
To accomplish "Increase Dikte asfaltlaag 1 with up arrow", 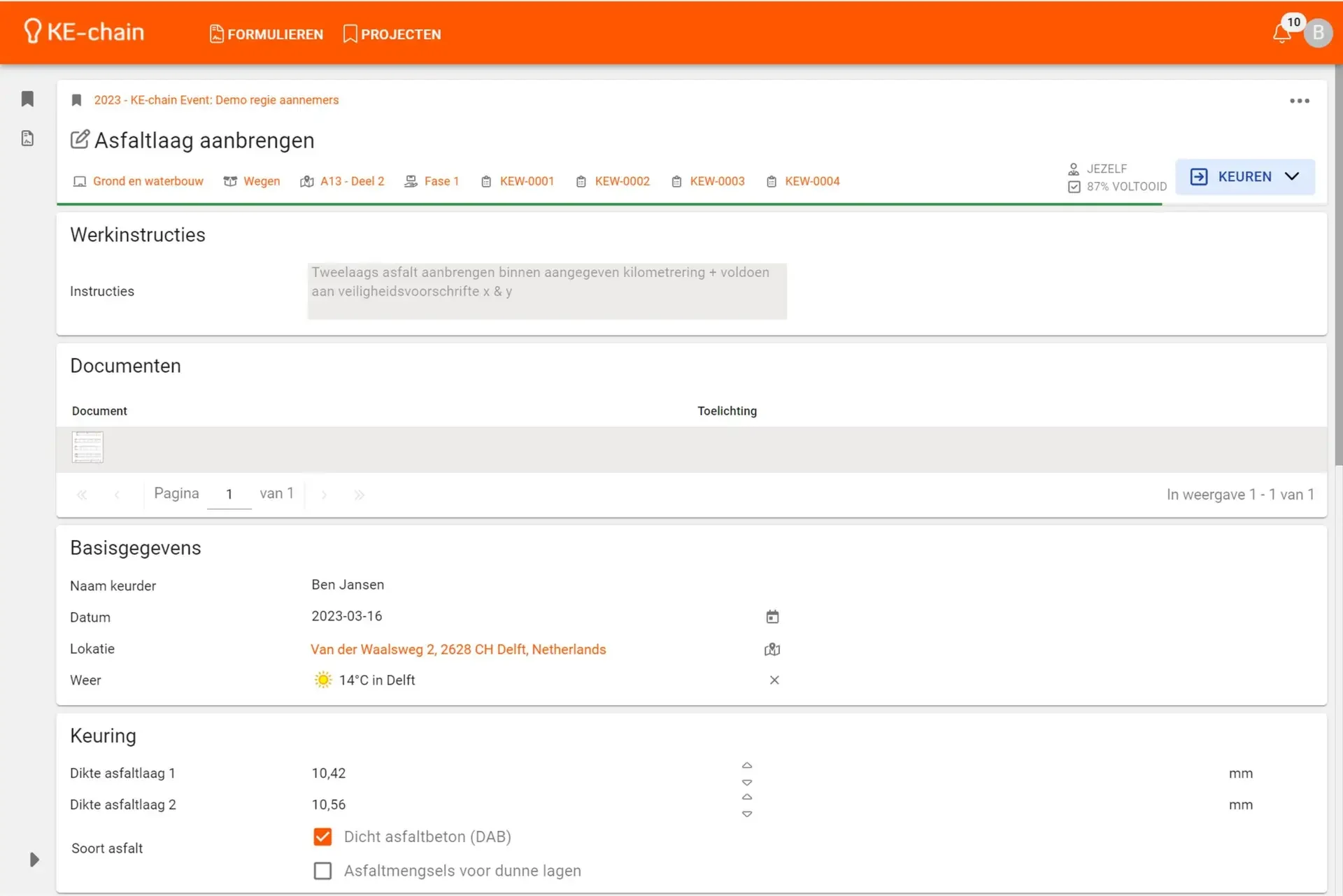I will pyautogui.click(x=747, y=765).
